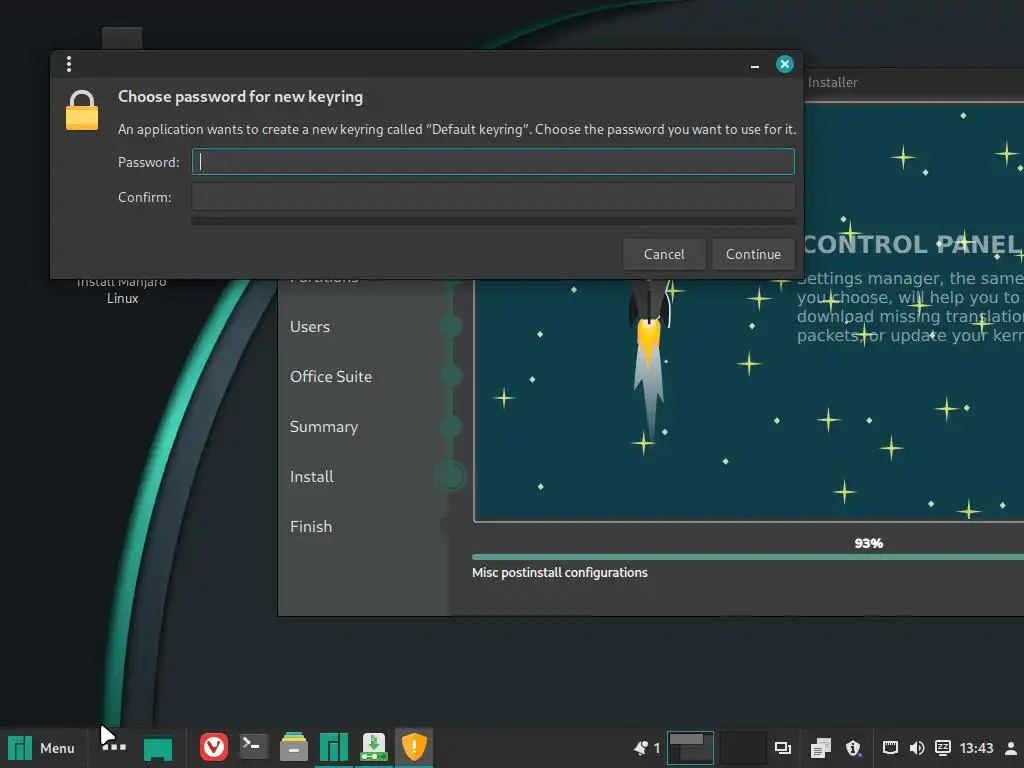Click the Cancel button in keyring dialog
This screenshot has height=768, width=1024.
(664, 254)
